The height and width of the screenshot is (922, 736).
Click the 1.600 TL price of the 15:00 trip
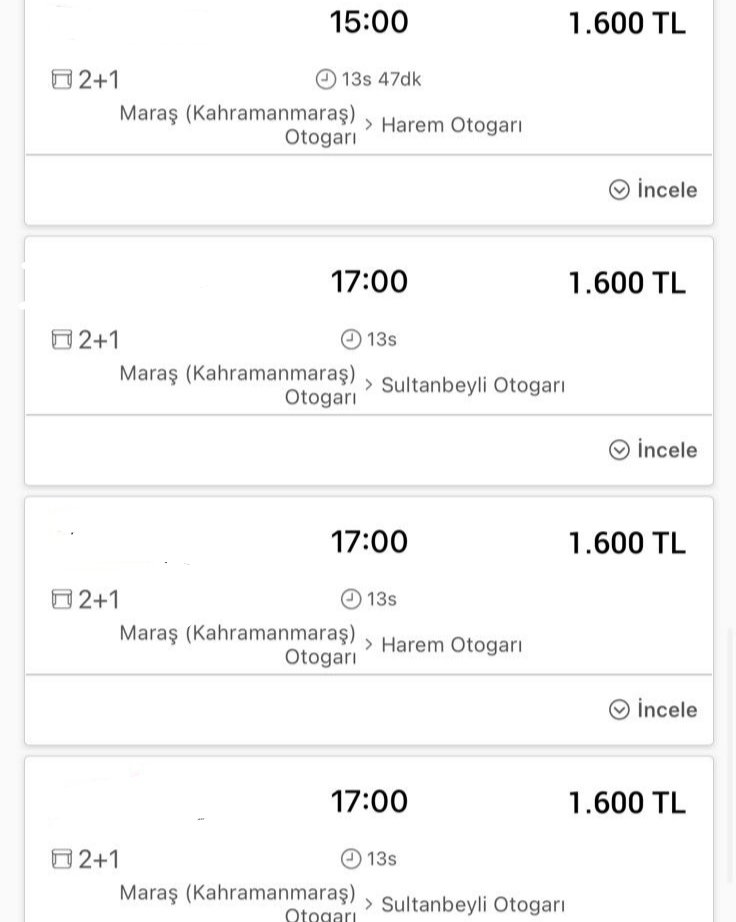[x=627, y=23]
